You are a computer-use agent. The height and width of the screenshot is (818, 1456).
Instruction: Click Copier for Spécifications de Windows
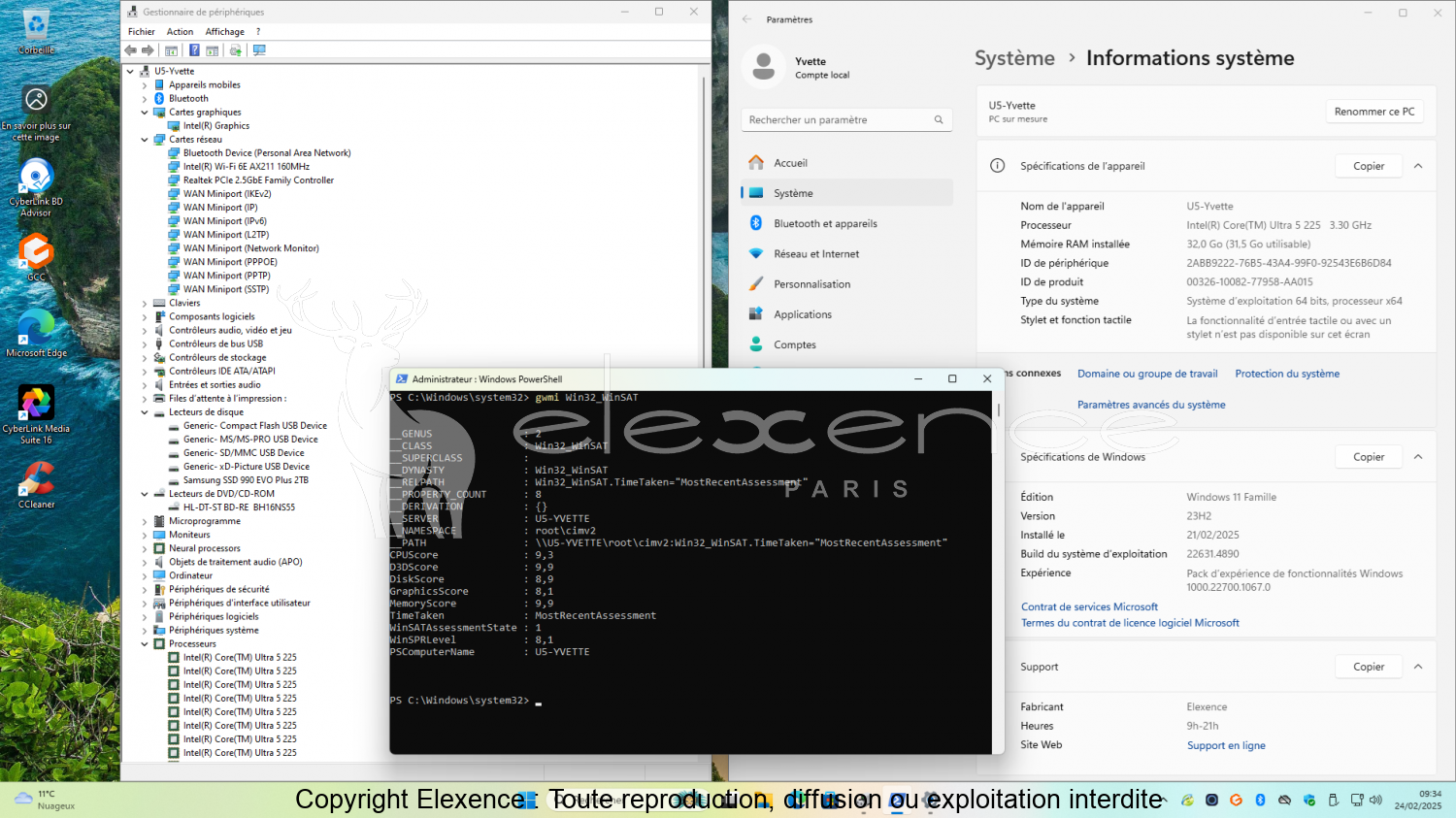[x=1369, y=457]
